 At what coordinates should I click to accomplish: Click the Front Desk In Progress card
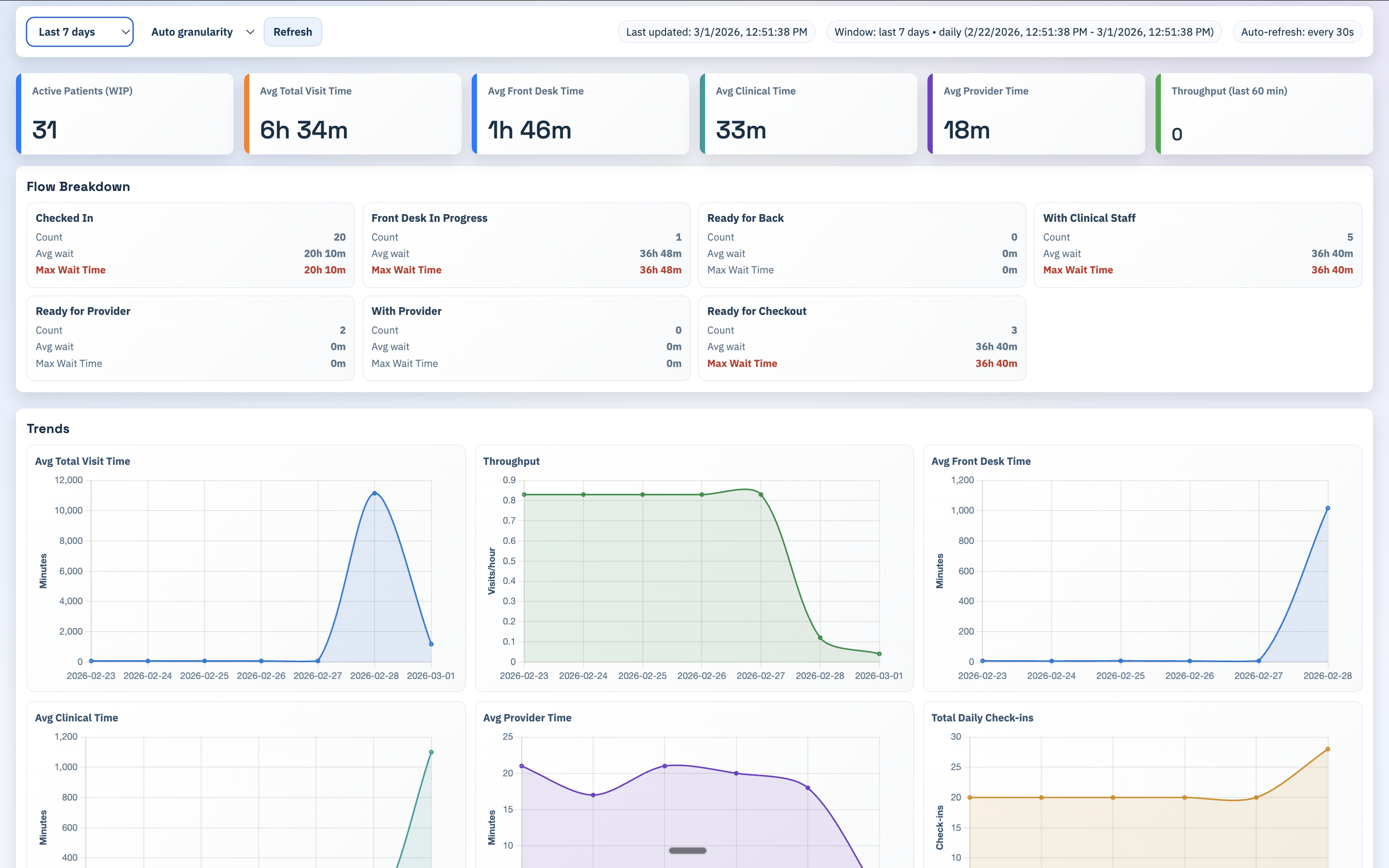tap(526, 244)
